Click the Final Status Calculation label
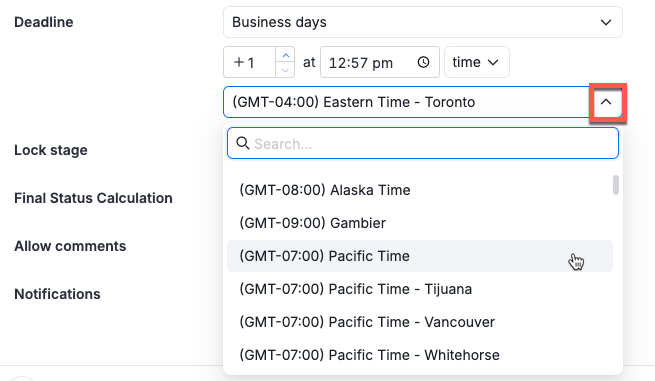This screenshot has height=381, width=655. pos(93,198)
